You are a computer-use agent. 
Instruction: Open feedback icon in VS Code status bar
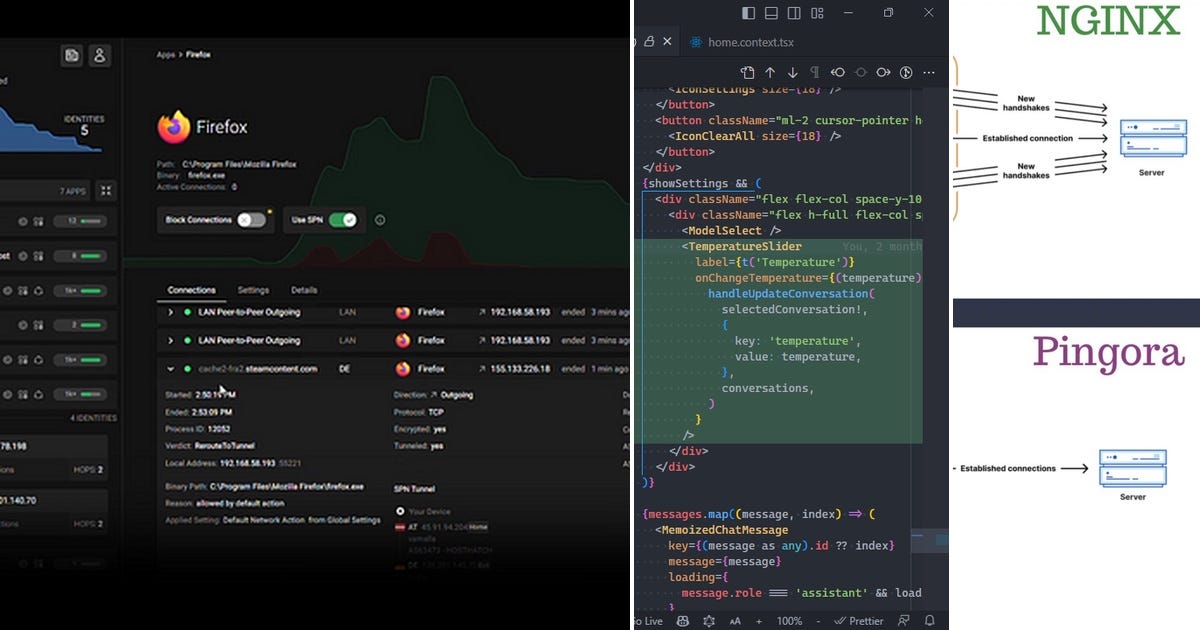[x=904, y=621]
